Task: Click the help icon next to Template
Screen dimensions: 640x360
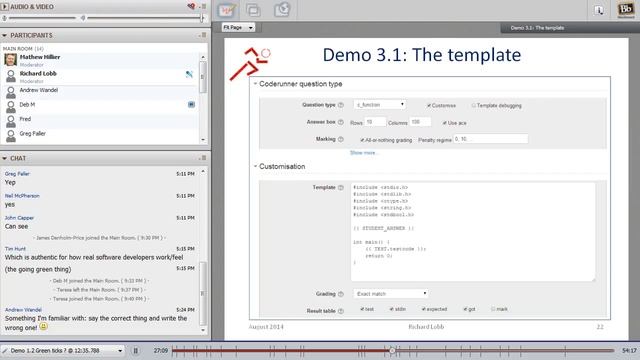Action: (341, 187)
